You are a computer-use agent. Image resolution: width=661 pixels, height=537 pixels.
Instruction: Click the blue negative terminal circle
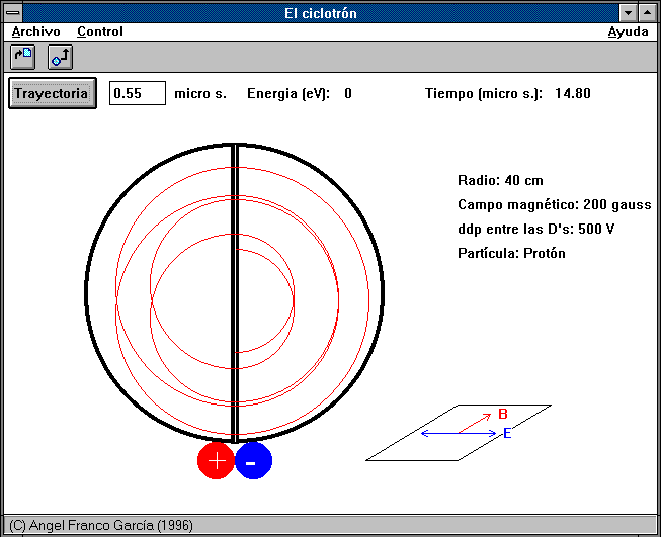point(253,460)
